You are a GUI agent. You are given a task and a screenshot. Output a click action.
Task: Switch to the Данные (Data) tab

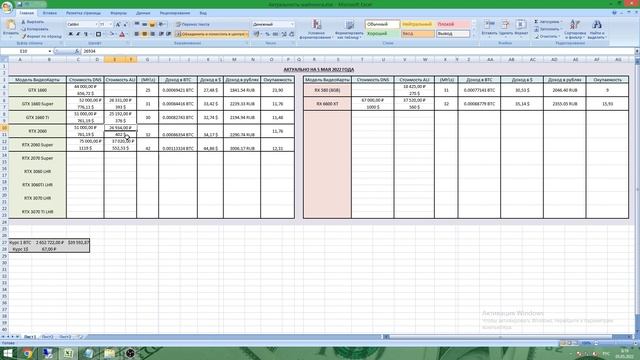pos(143,13)
